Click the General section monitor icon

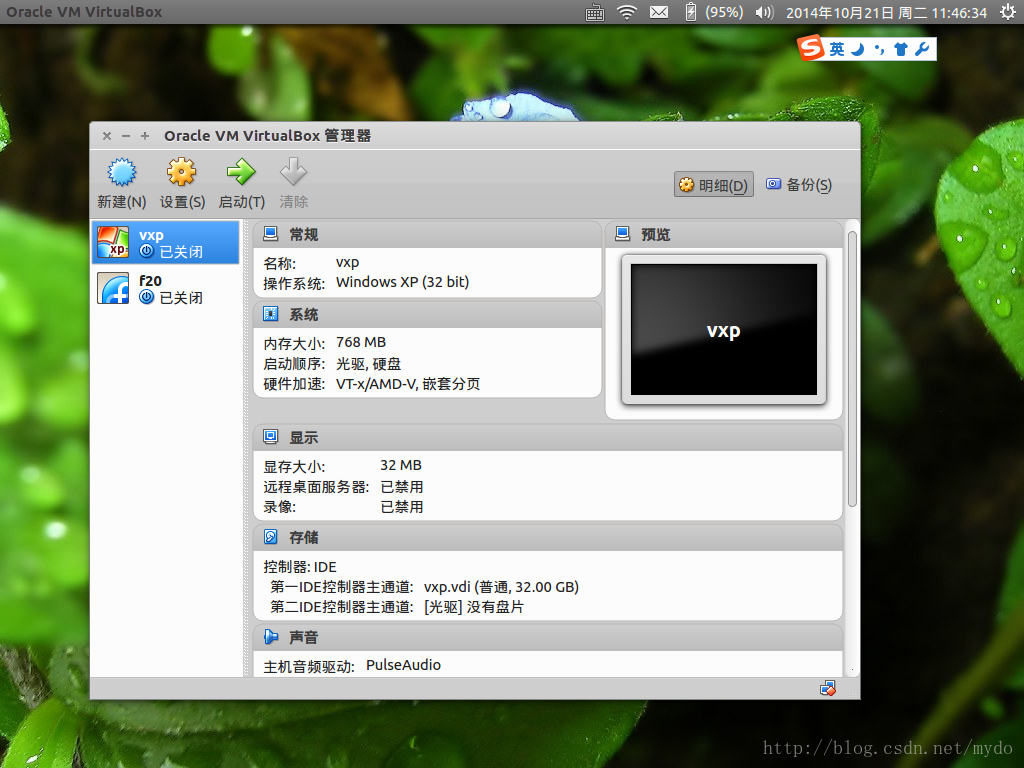click(x=270, y=234)
